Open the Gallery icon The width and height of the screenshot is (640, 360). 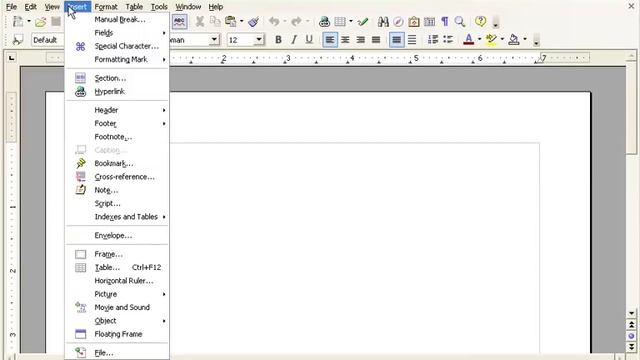(x=413, y=22)
